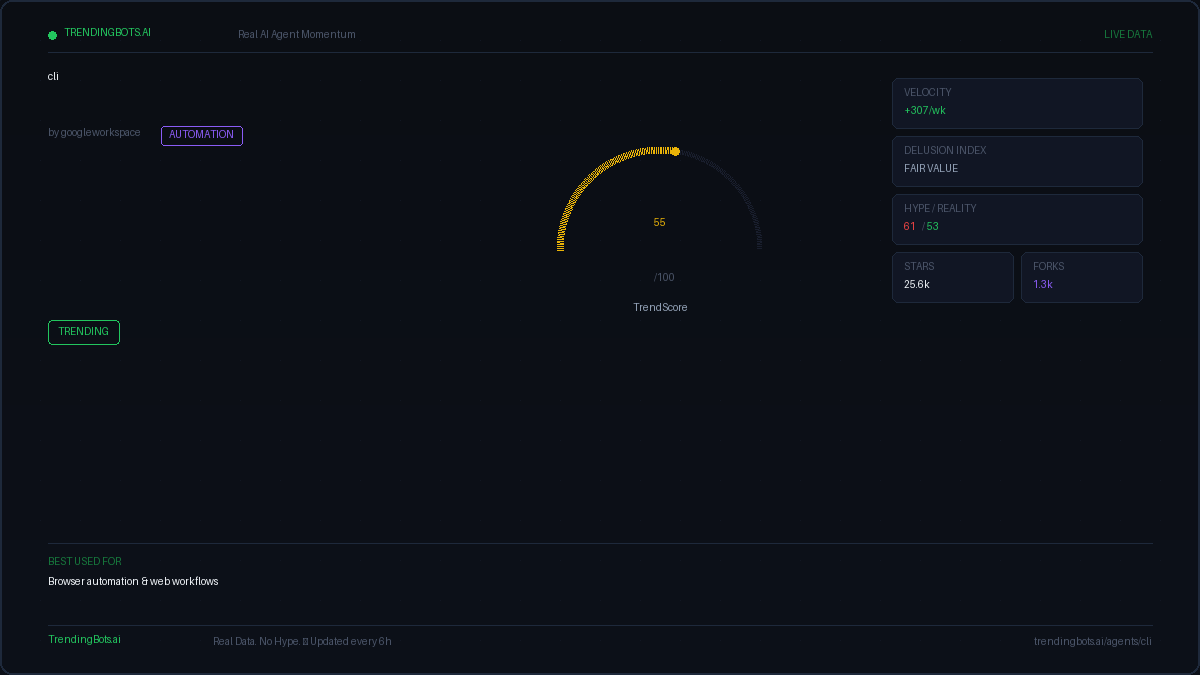Open the 'by googleworkspace' author text

click(94, 133)
